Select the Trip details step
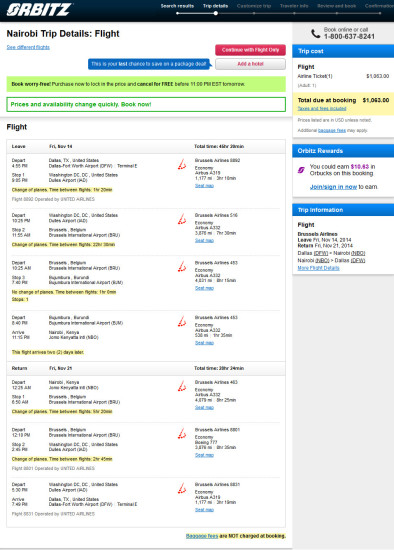The image size is (394, 550). coord(215,6)
